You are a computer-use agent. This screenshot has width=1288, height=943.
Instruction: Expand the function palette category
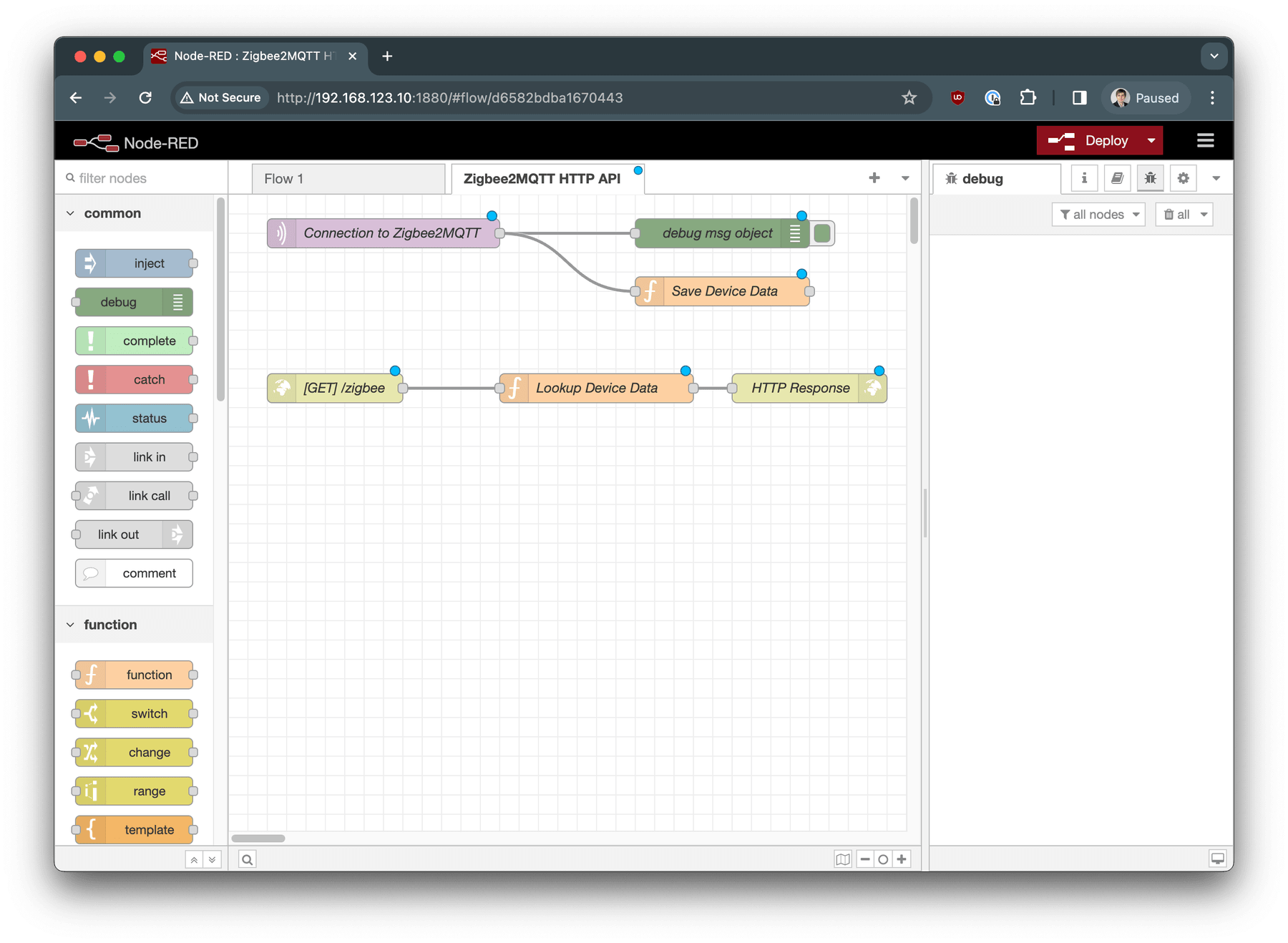71,624
